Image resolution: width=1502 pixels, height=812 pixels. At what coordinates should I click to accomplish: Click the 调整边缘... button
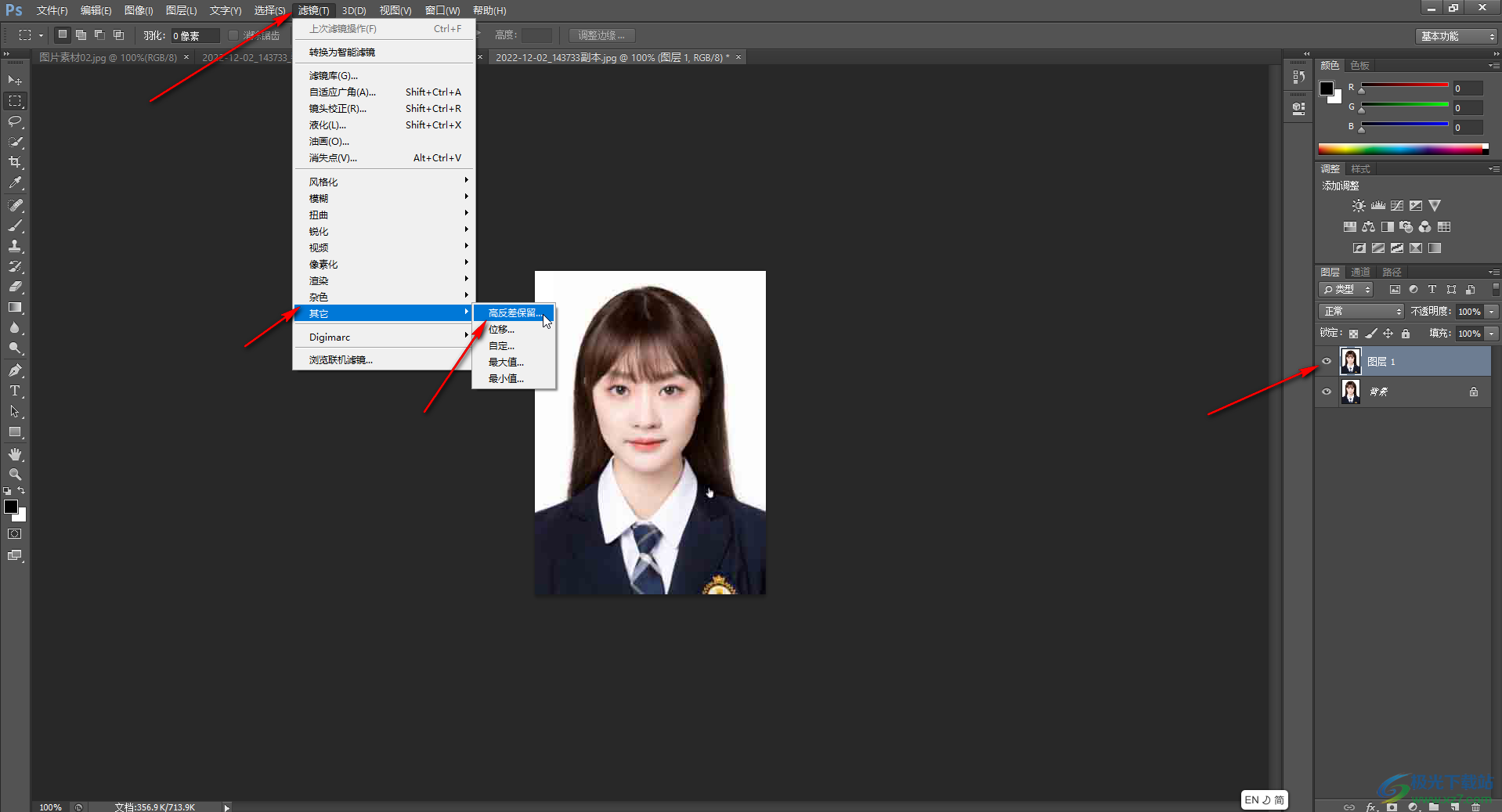(x=601, y=35)
